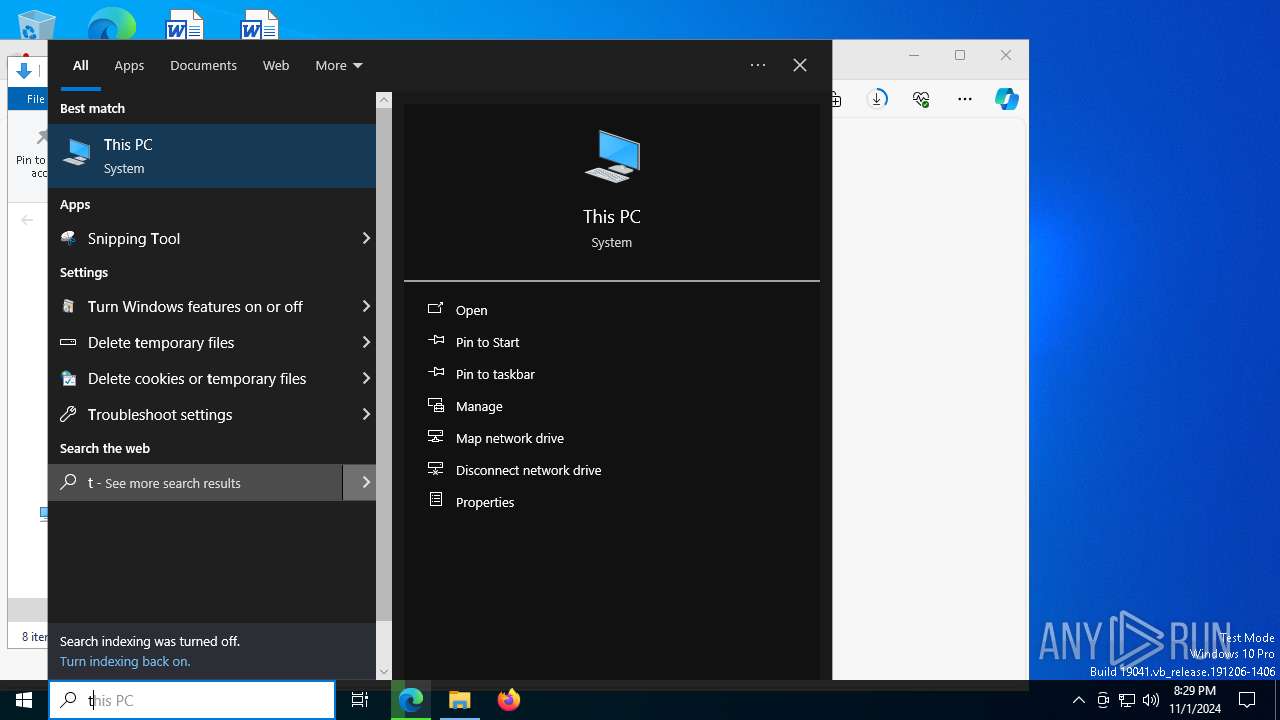Open Task View on the taskbar
Screen dimensions: 1280x720
click(360, 700)
